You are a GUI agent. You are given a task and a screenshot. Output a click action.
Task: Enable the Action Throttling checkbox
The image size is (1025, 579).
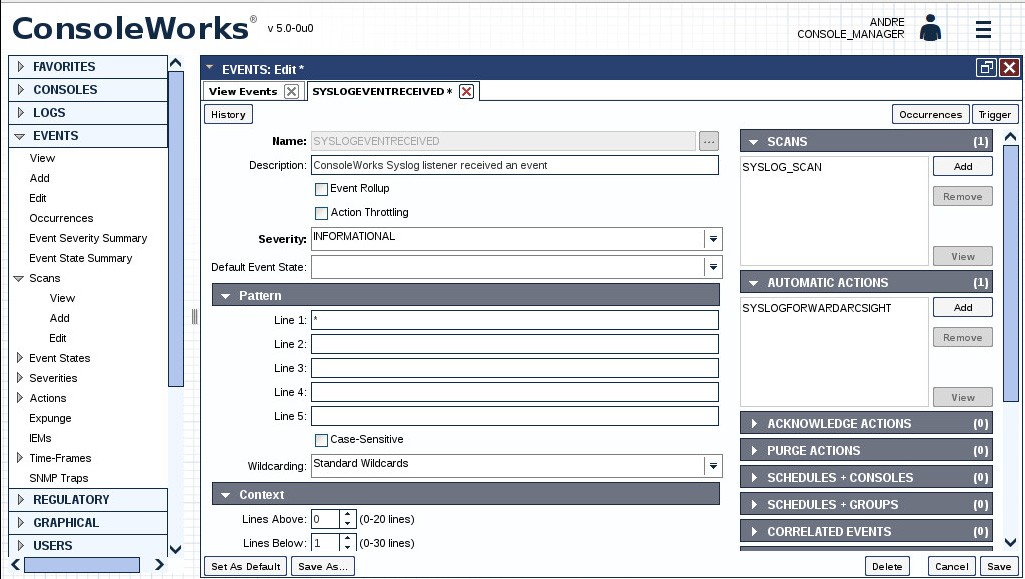pyautogui.click(x=321, y=213)
